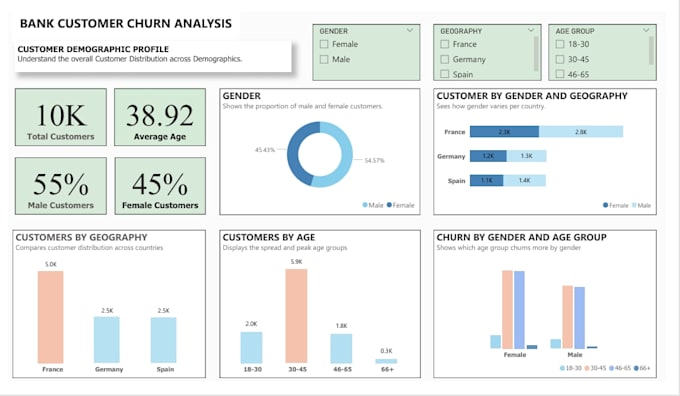Select the 30-45 age group checkbox
The width and height of the screenshot is (680, 396).
560,59
